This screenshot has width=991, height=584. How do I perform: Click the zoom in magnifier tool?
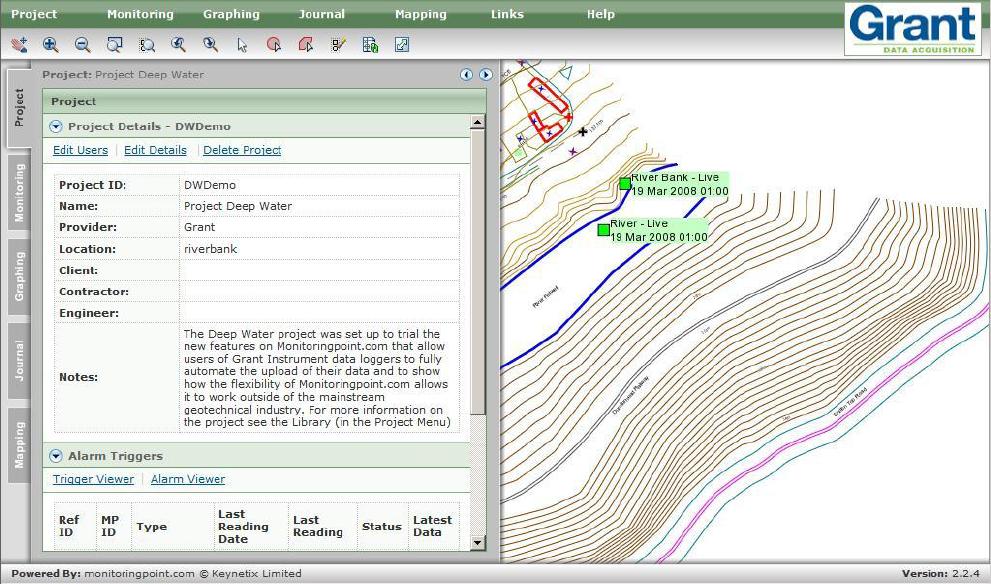[x=50, y=44]
